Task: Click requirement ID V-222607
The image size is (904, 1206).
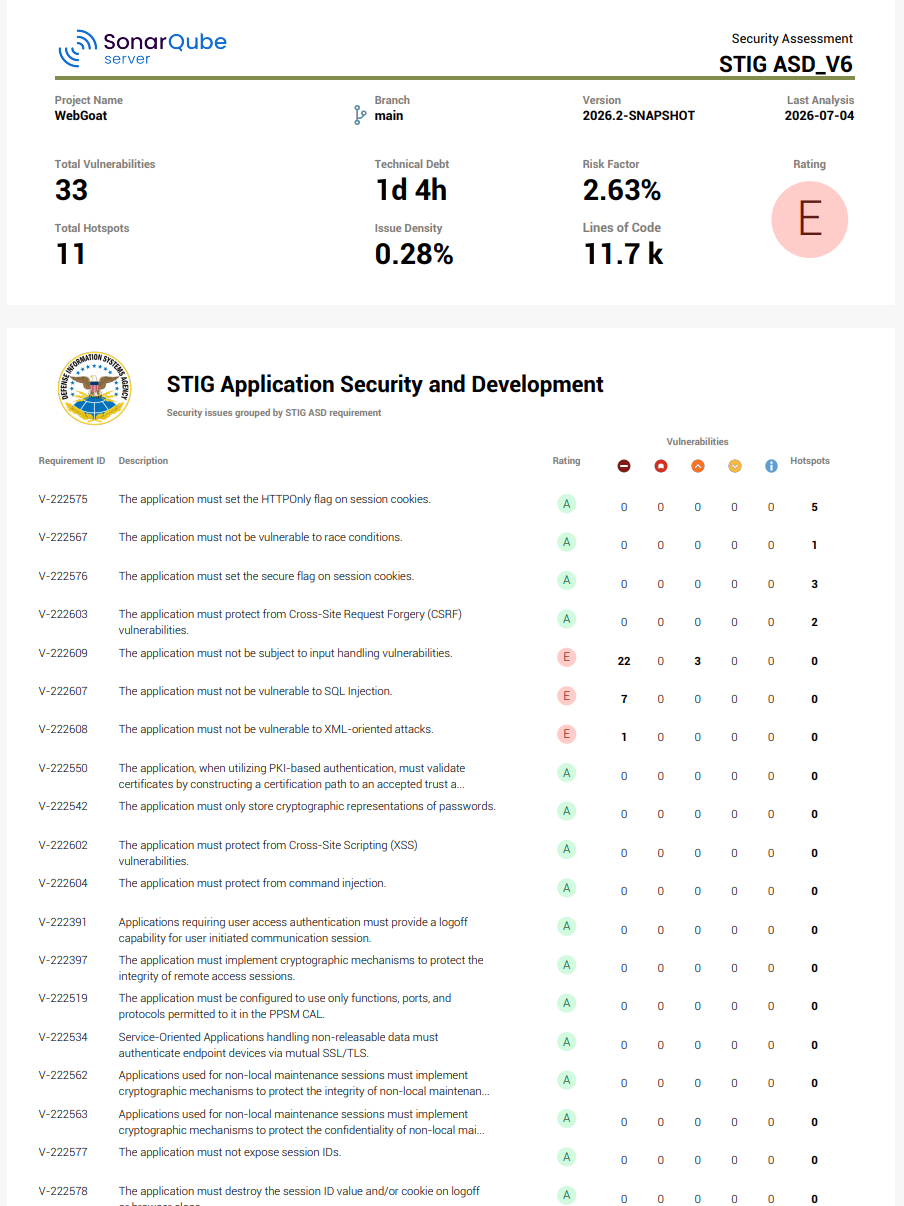Action: 63,691
